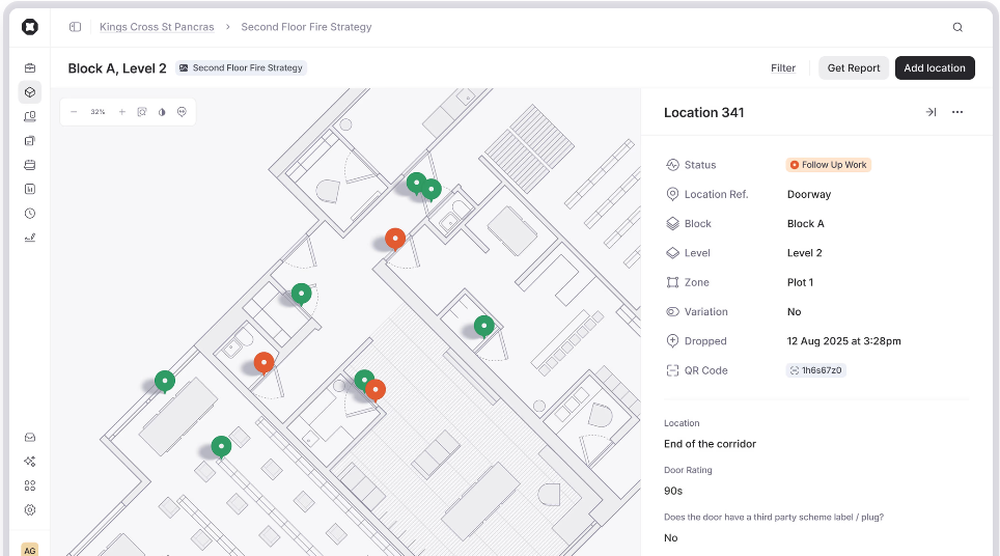Click the Level value Level 2

coord(804,253)
